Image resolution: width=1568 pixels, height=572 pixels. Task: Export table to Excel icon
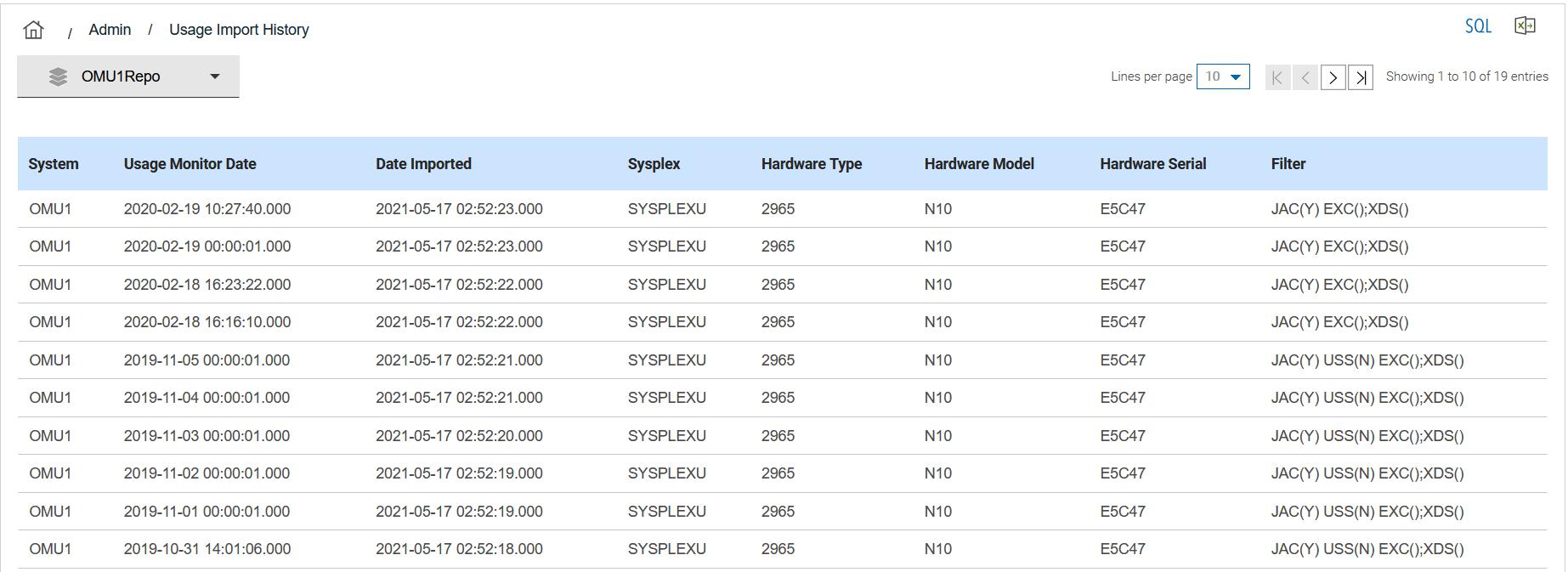1525,26
